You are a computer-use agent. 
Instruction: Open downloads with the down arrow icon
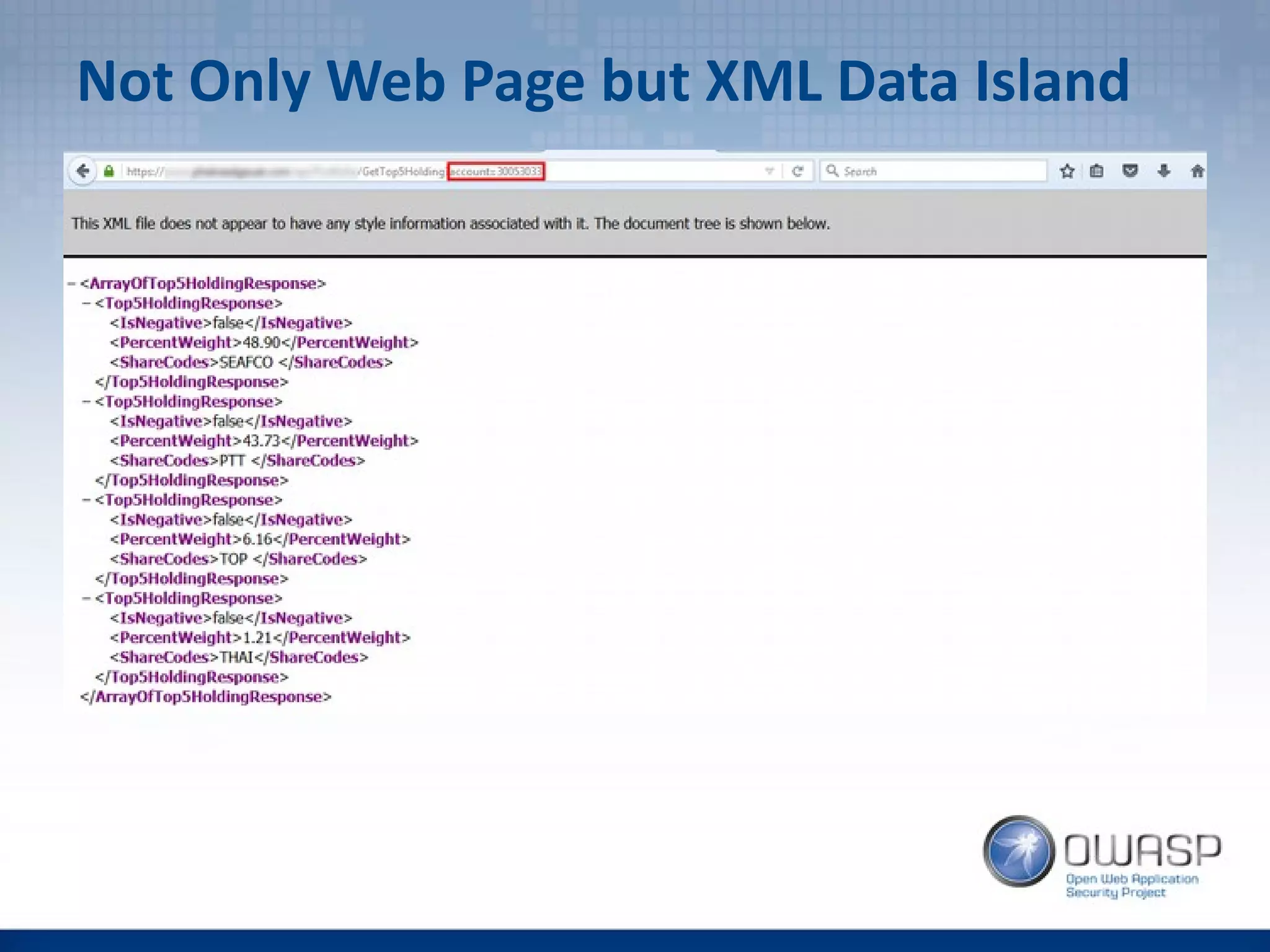coord(1163,171)
